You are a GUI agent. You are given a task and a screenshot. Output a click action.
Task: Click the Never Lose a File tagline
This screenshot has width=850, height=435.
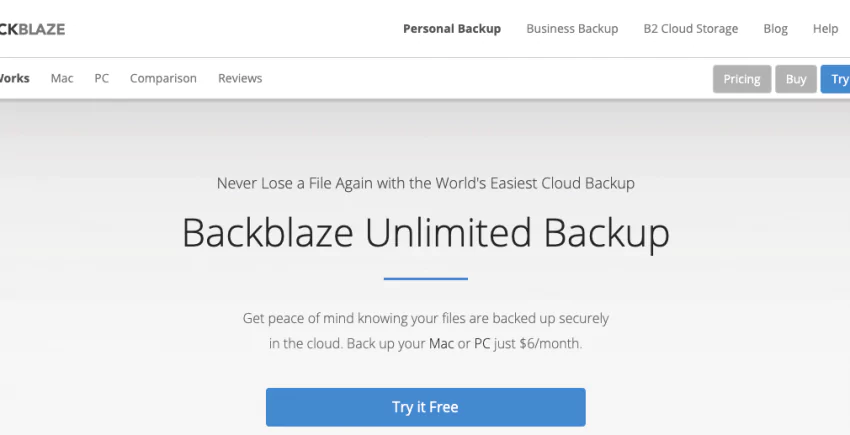tap(425, 183)
